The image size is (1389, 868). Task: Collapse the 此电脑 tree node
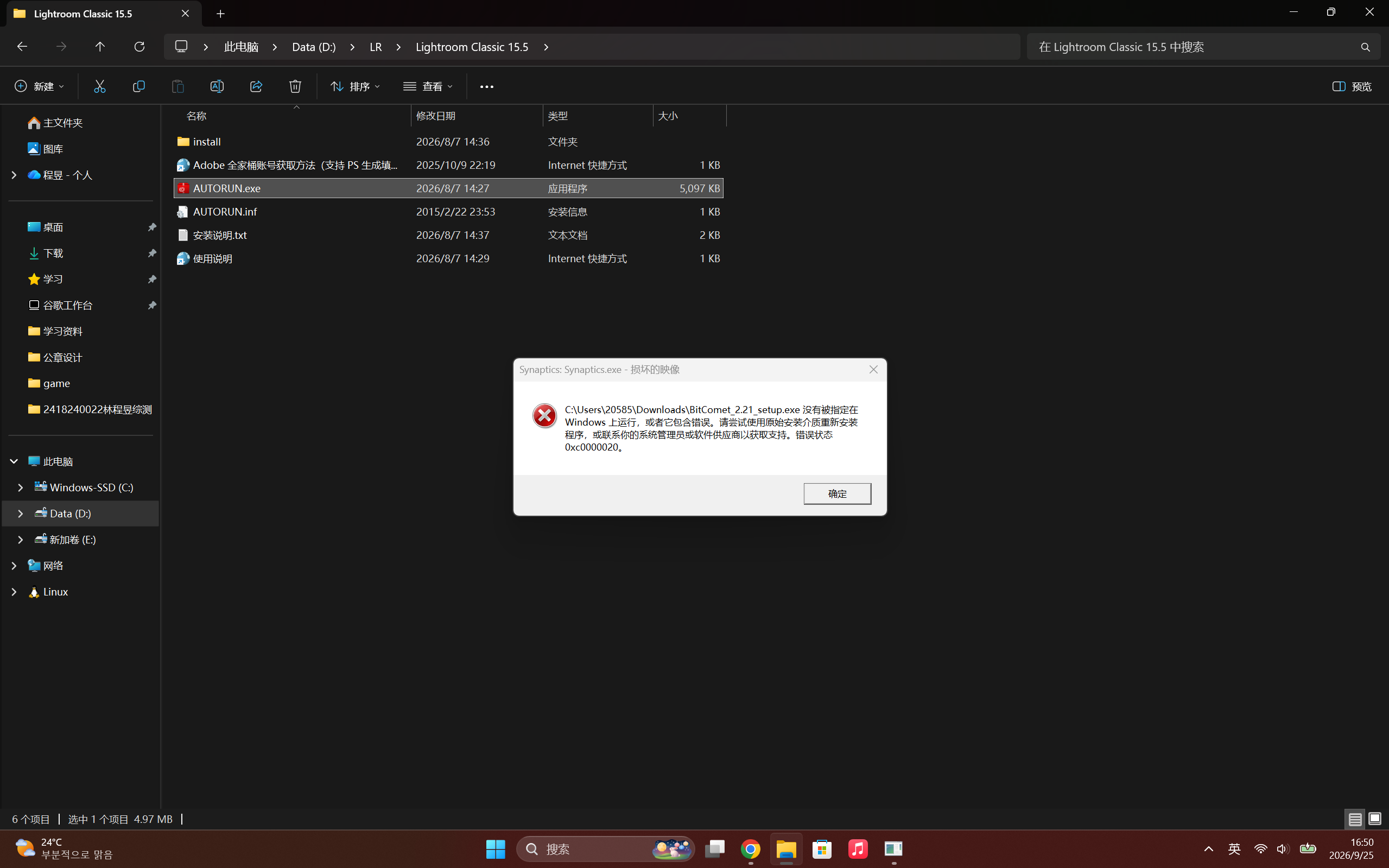tap(14, 461)
